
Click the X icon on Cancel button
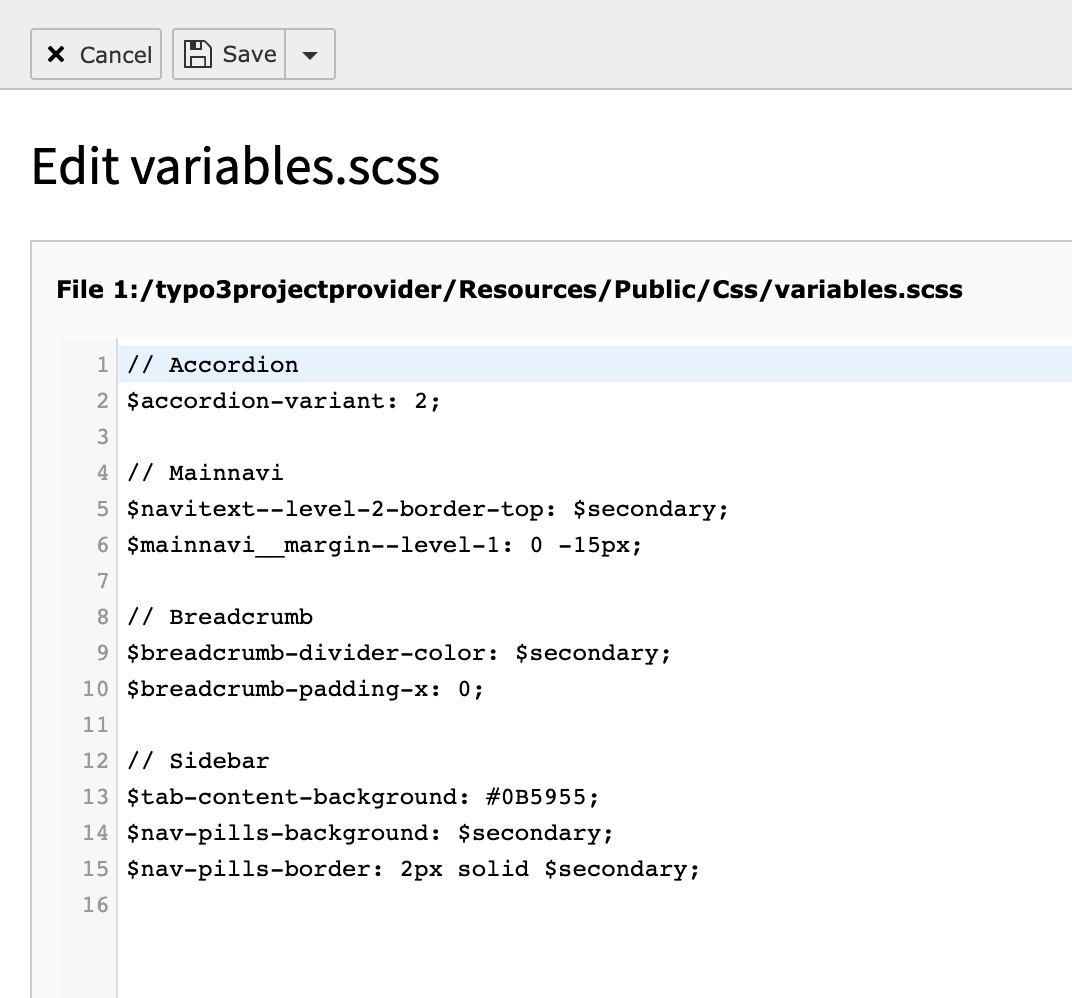tap(56, 55)
